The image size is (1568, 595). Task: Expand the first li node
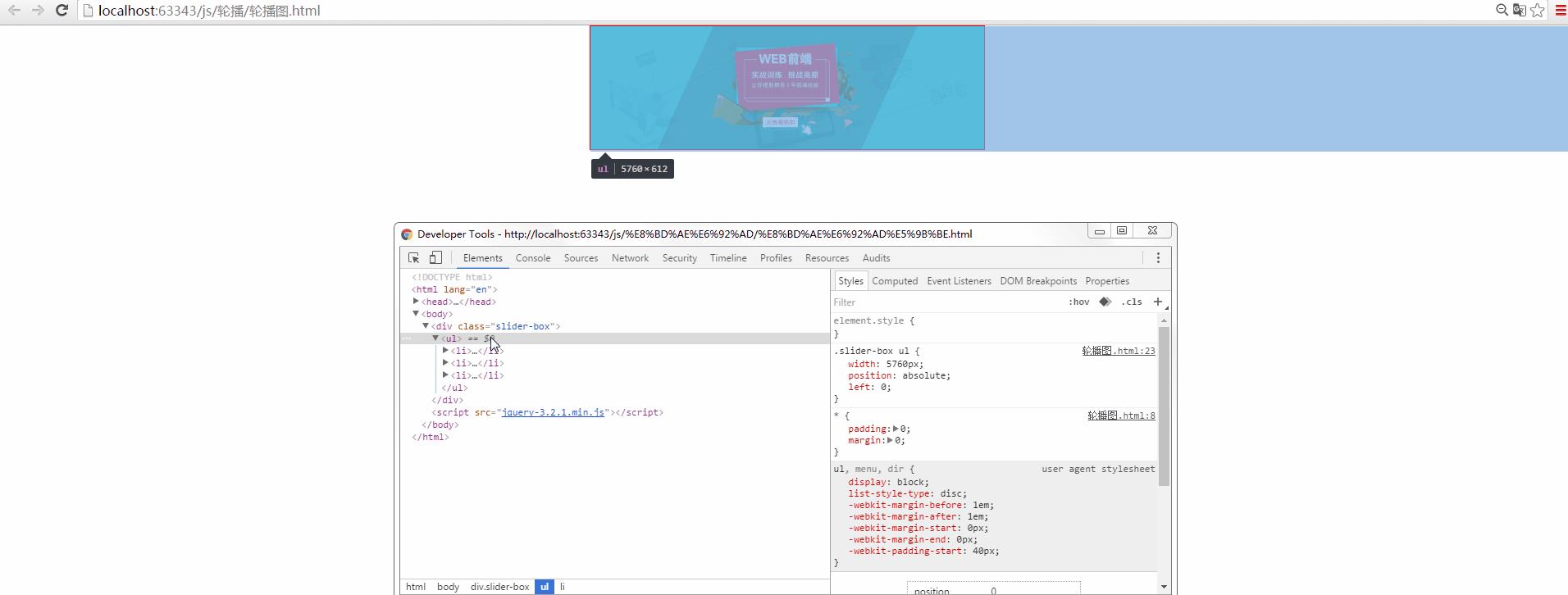click(x=445, y=351)
